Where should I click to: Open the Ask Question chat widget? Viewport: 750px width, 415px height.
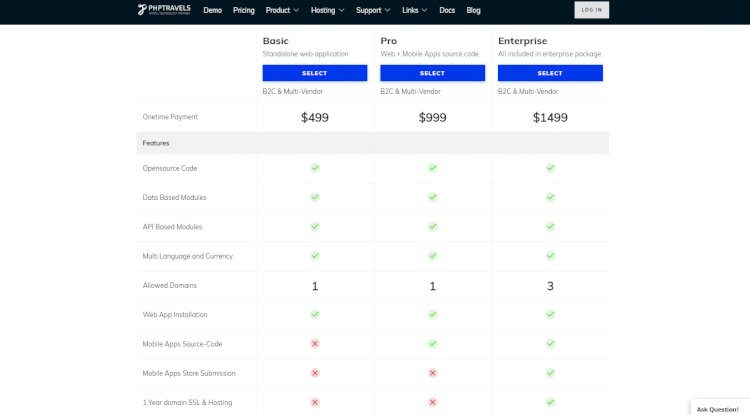click(x=718, y=409)
